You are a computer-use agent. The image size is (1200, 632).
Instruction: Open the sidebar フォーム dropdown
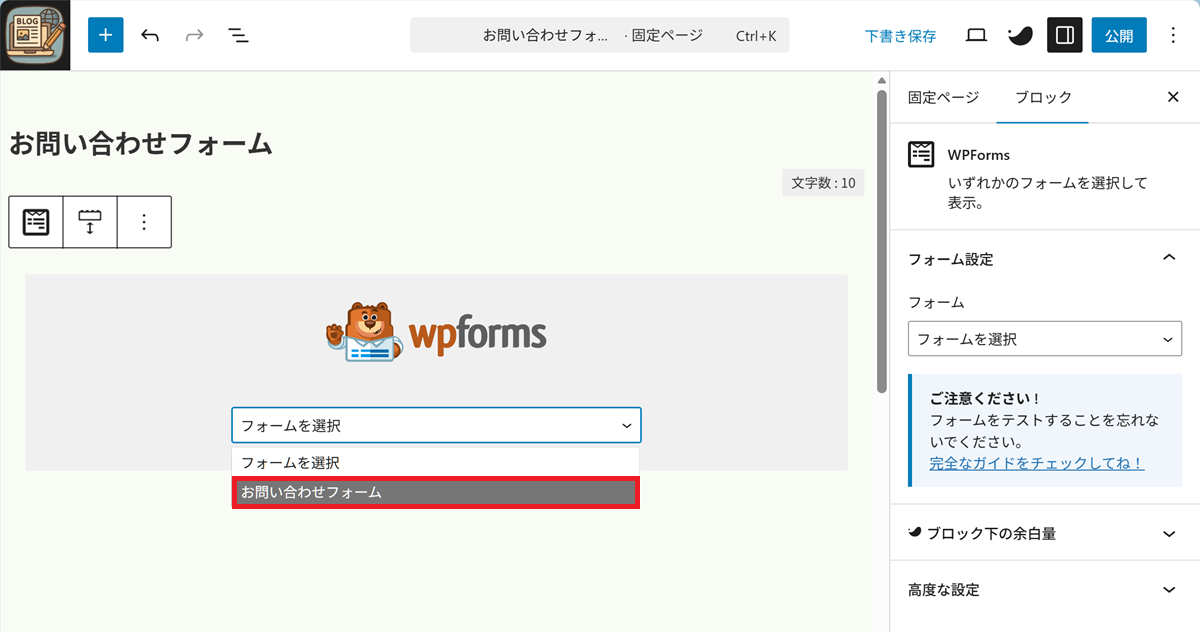(x=1044, y=339)
